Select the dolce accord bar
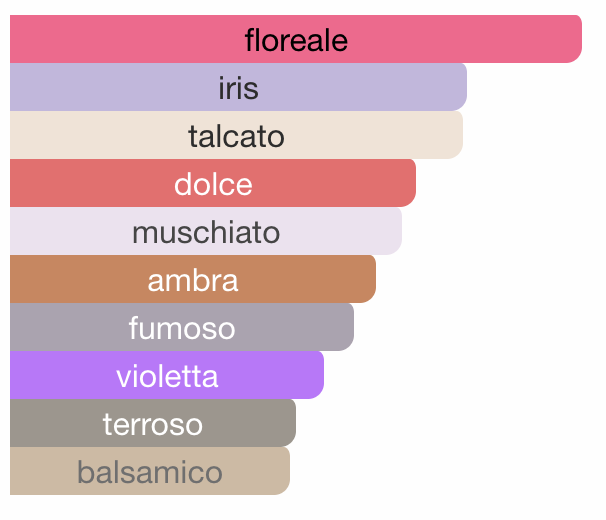 tap(213, 183)
